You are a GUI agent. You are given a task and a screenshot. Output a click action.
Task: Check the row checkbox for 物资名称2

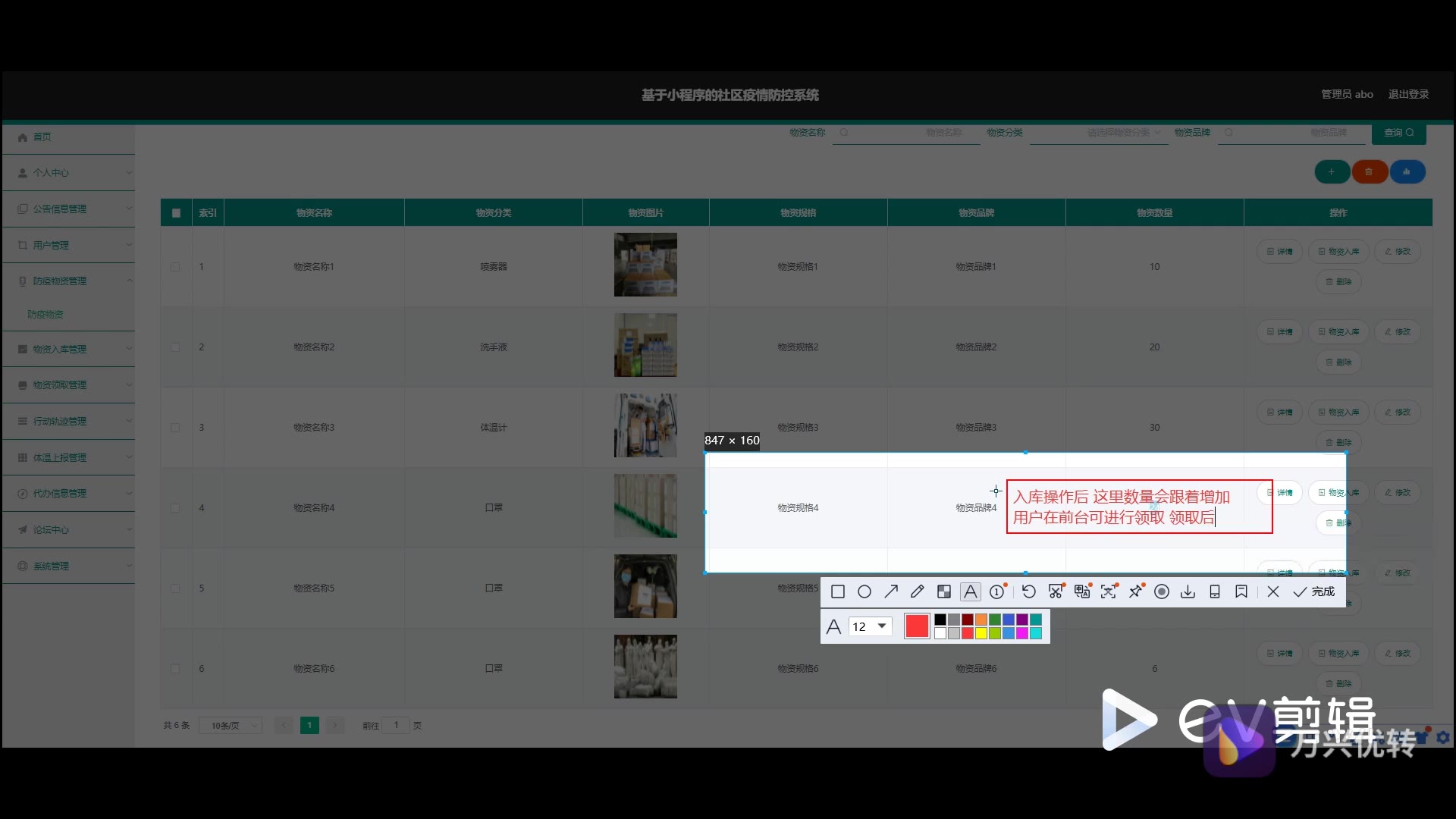(175, 347)
